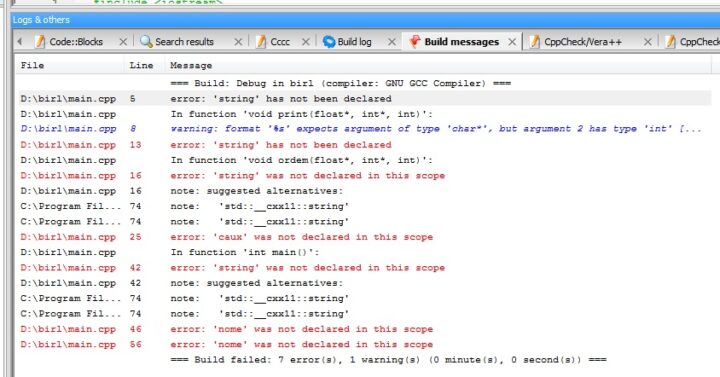Click the Cccc tab pencil icon

[x=261, y=42]
